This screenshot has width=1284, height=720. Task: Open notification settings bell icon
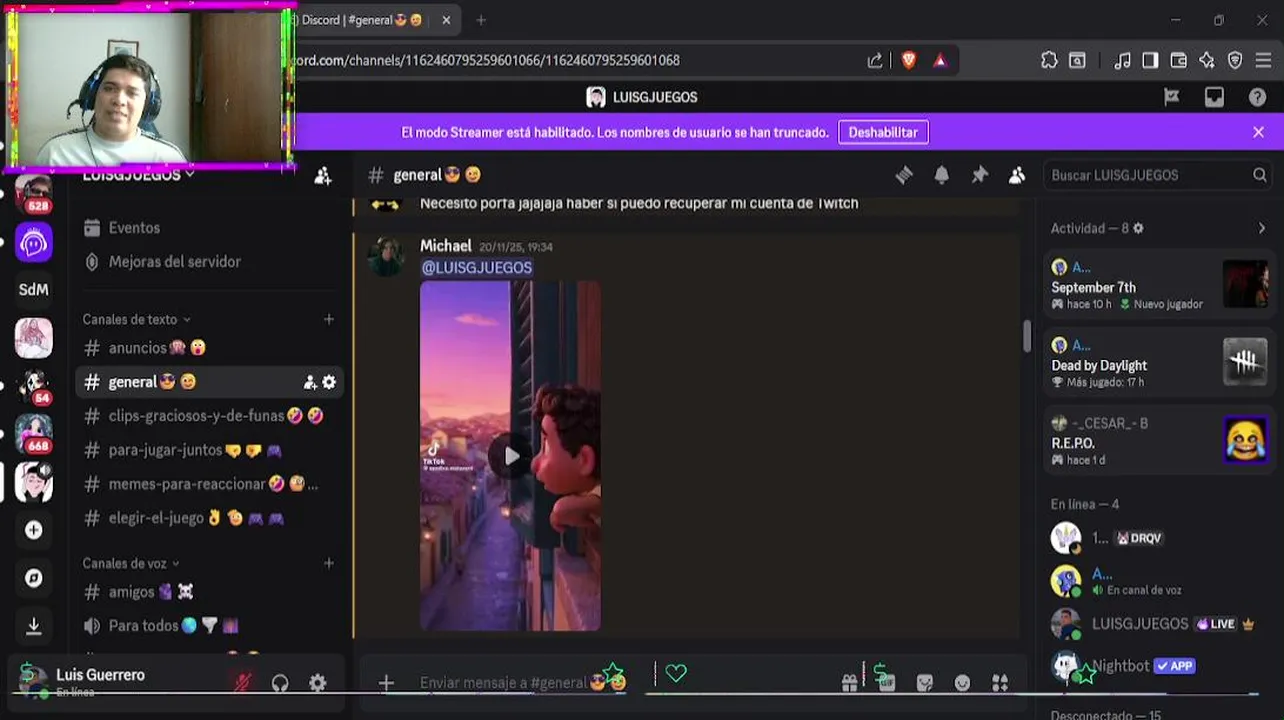point(941,175)
